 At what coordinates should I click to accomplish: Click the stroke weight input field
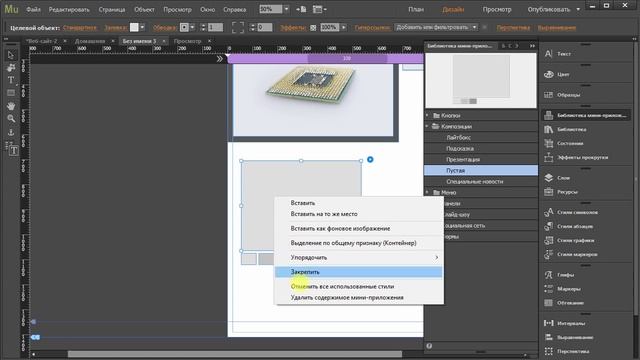pyautogui.click(x=215, y=27)
